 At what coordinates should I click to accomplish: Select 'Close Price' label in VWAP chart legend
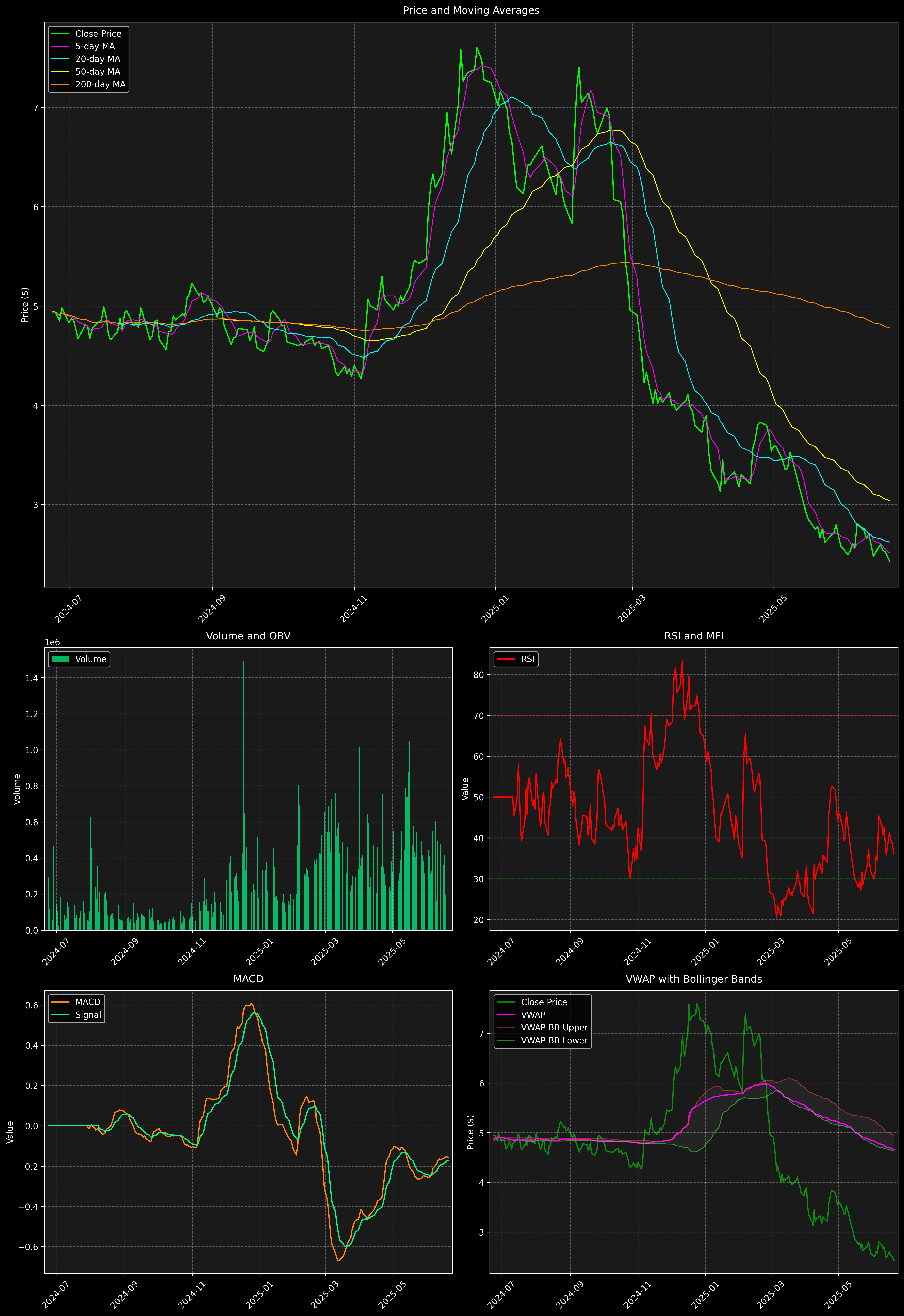coord(544,1002)
